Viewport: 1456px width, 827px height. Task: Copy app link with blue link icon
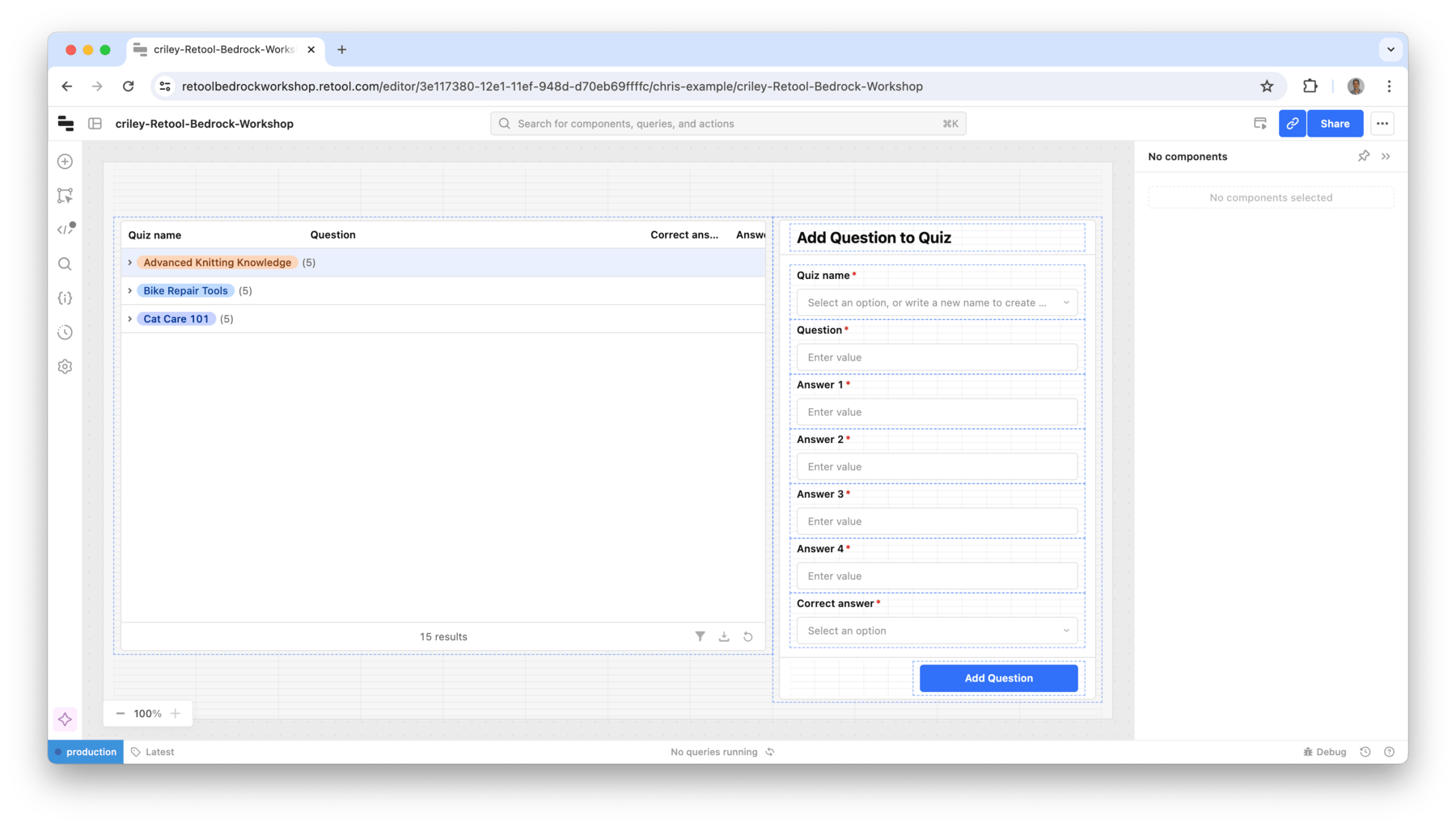point(1293,124)
